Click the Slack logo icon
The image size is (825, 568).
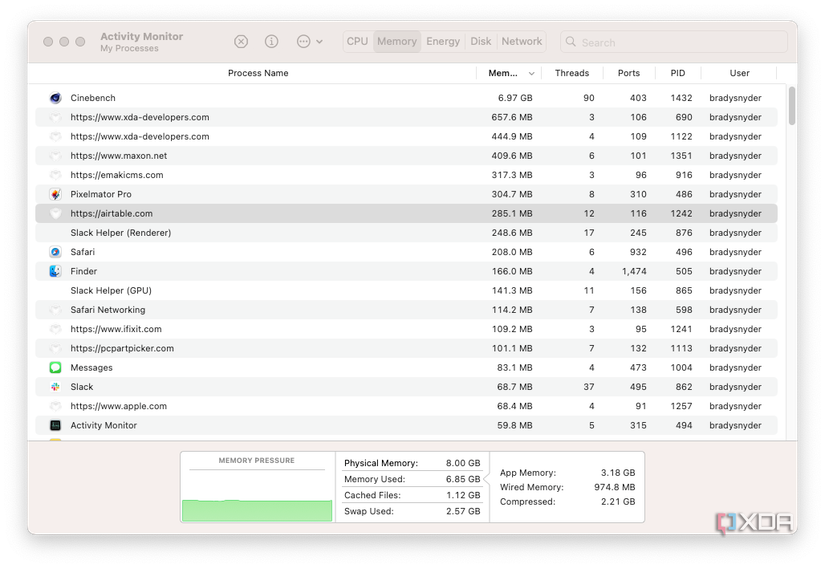click(x=55, y=387)
